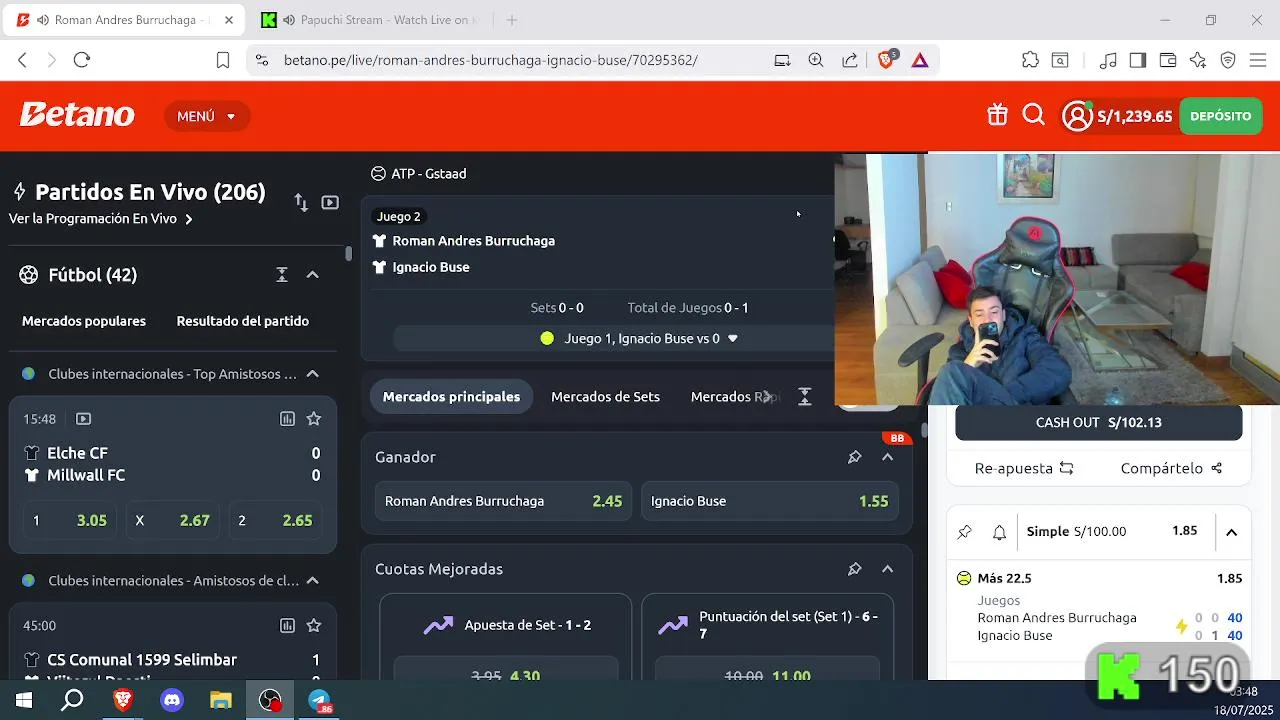Image resolution: width=1280 pixels, height=720 pixels.
Task: Collapse Clubes internacionales - Amistosos de clubes league
Action: [312, 581]
